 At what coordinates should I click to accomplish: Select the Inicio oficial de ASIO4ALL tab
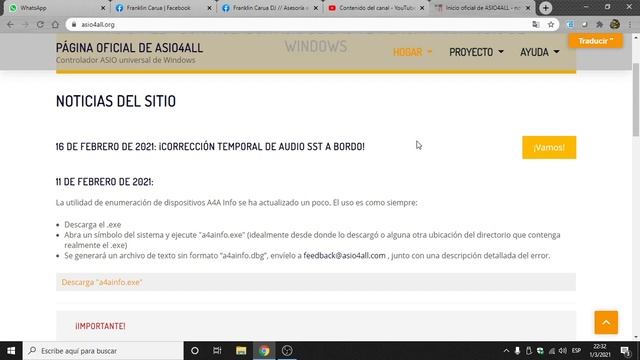(x=482, y=8)
